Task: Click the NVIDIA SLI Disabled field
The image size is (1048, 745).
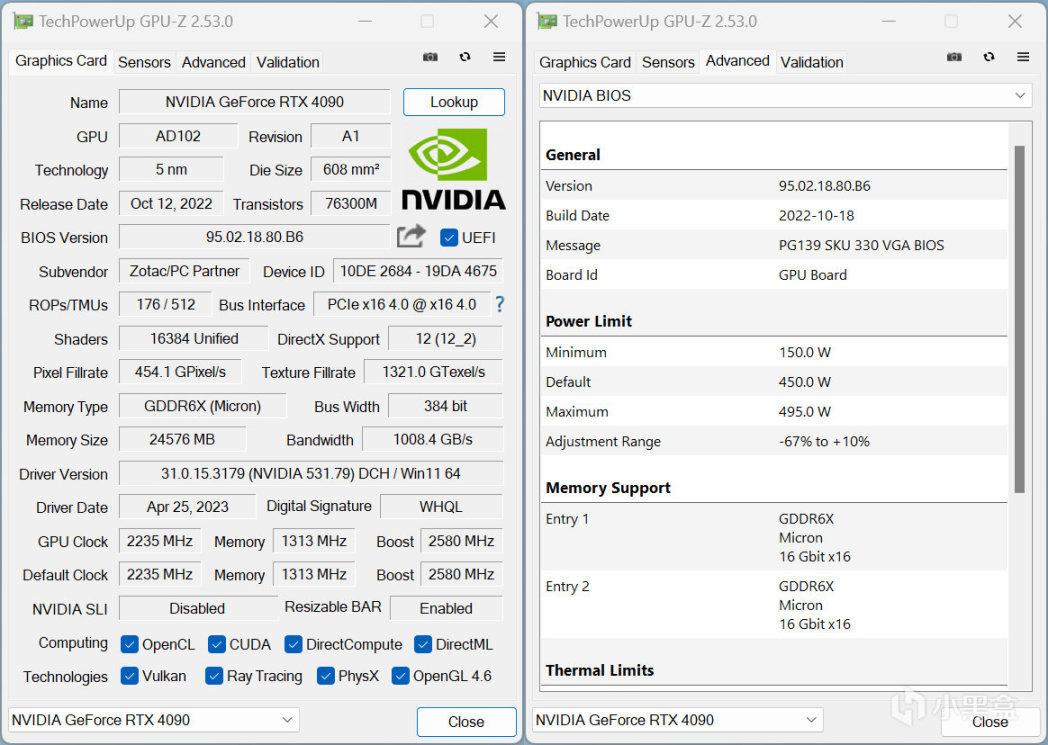Action: 197,608
